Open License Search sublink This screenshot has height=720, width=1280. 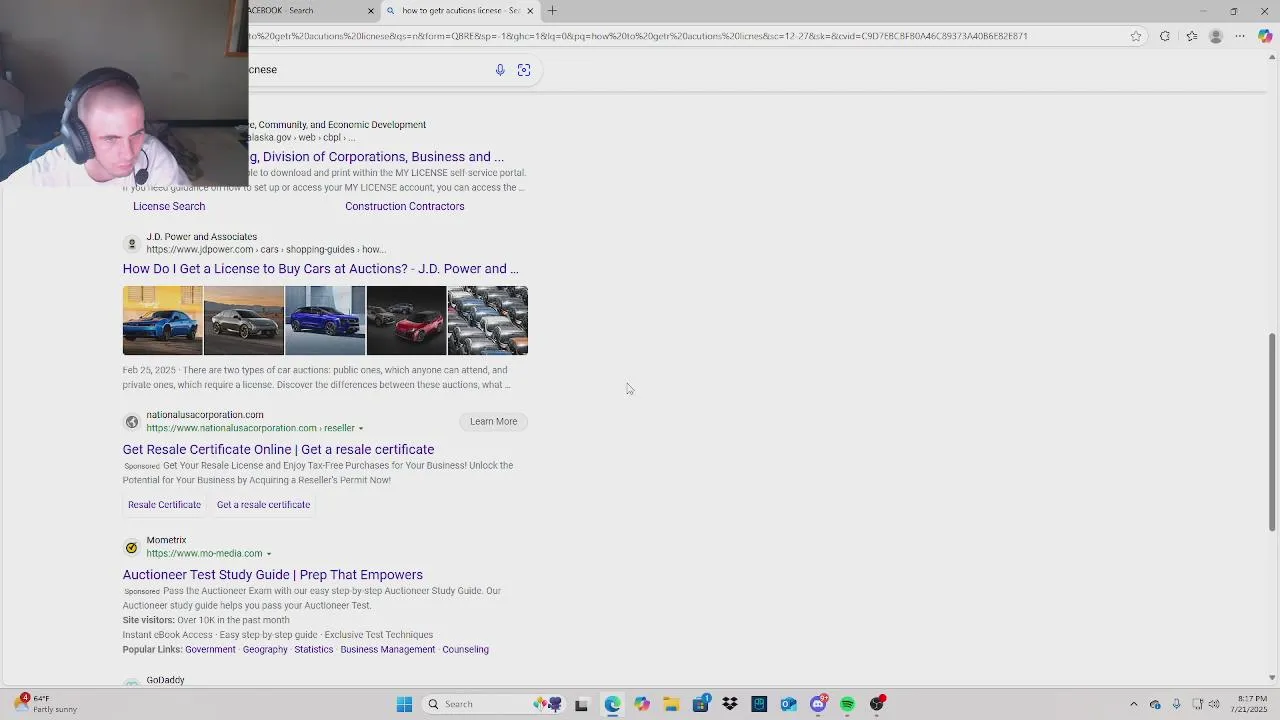169,206
